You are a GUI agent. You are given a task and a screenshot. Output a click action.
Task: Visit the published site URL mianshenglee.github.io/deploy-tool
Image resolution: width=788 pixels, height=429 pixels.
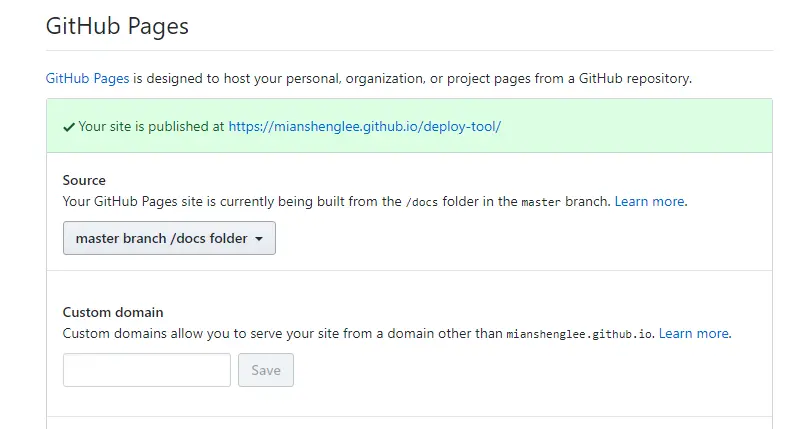365,127
